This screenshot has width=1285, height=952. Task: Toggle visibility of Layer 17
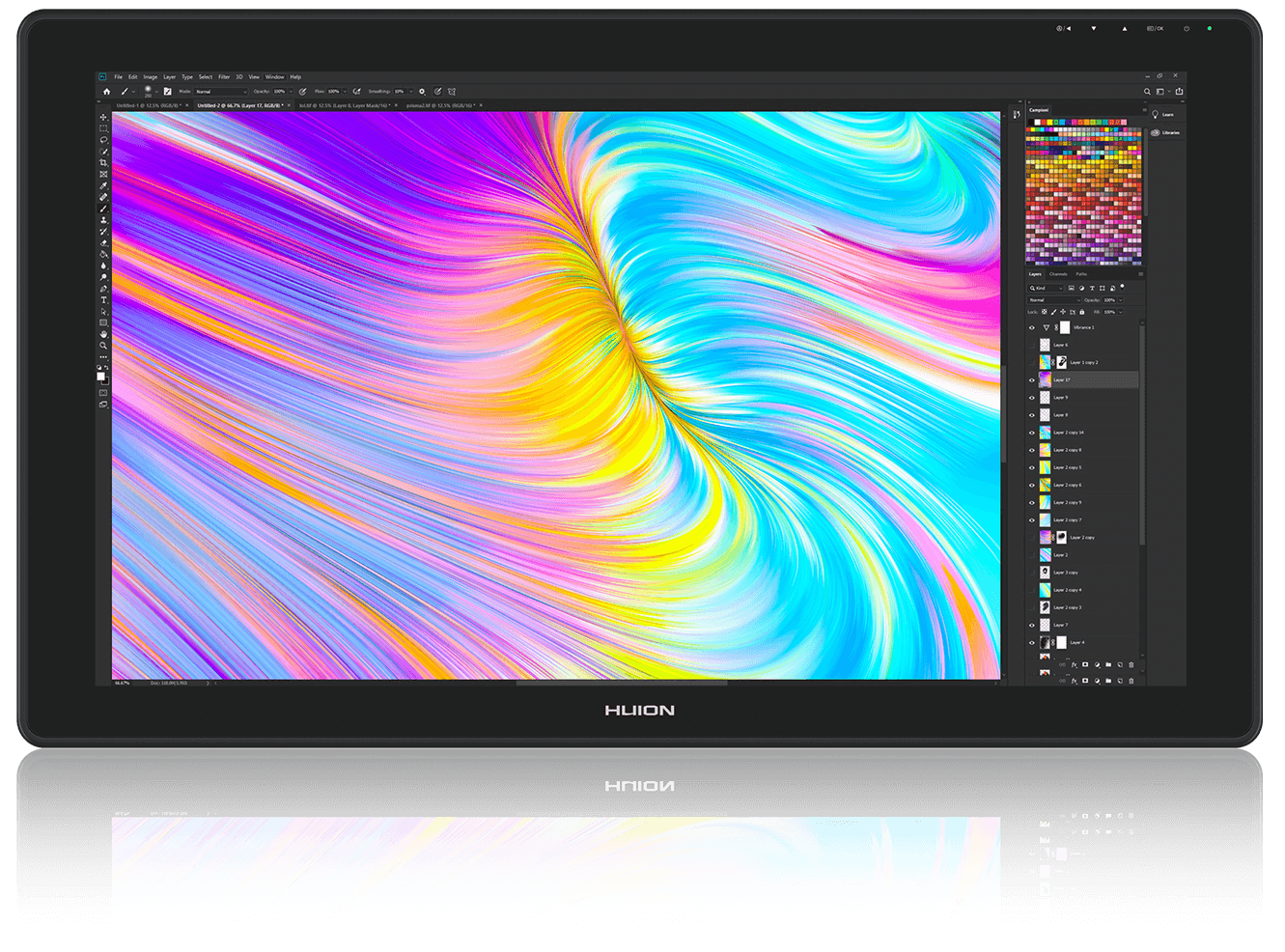pyautogui.click(x=1032, y=379)
